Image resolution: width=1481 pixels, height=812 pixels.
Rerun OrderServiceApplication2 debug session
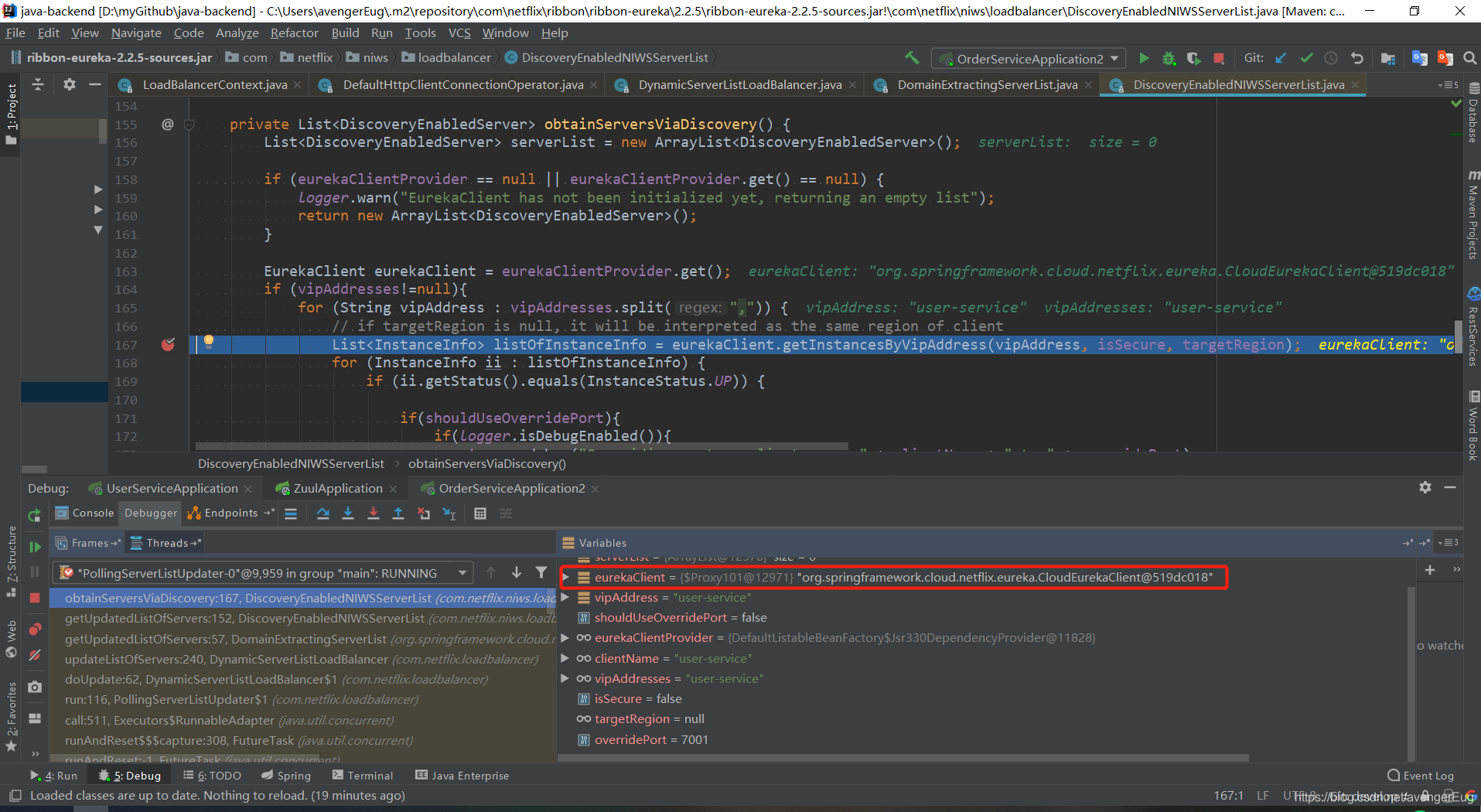34,516
